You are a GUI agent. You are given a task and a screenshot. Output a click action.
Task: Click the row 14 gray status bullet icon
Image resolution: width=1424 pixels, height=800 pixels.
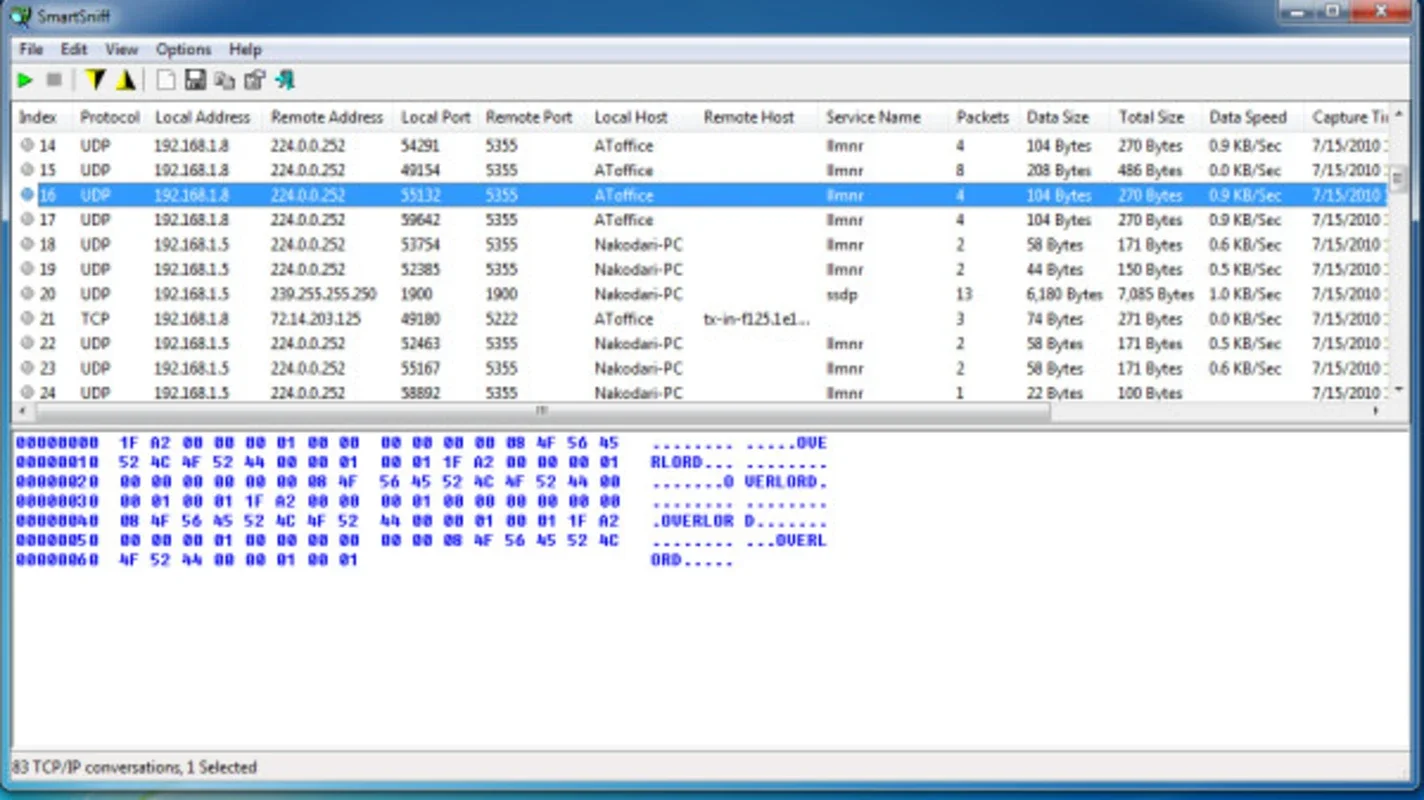tap(27, 145)
